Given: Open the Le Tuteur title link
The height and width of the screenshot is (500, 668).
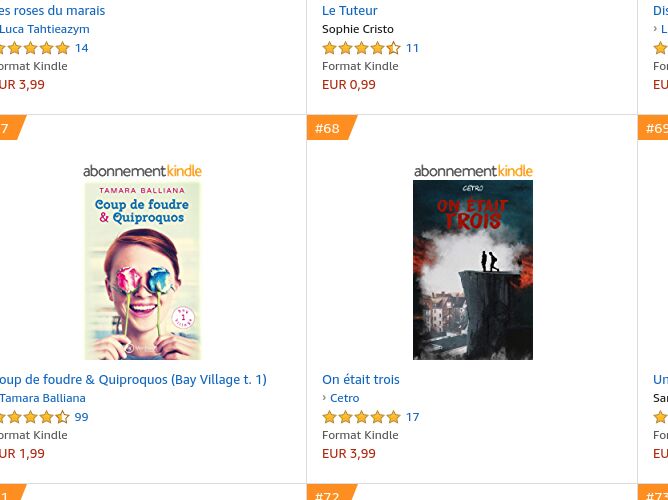Looking at the screenshot, I should click(349, 11).
